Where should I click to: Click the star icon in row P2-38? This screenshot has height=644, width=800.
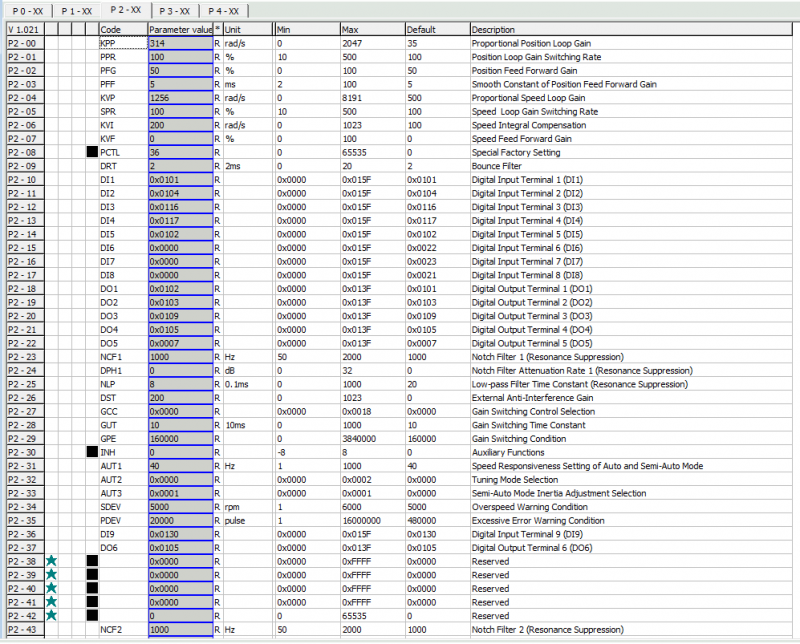click(x=51, y=562)
